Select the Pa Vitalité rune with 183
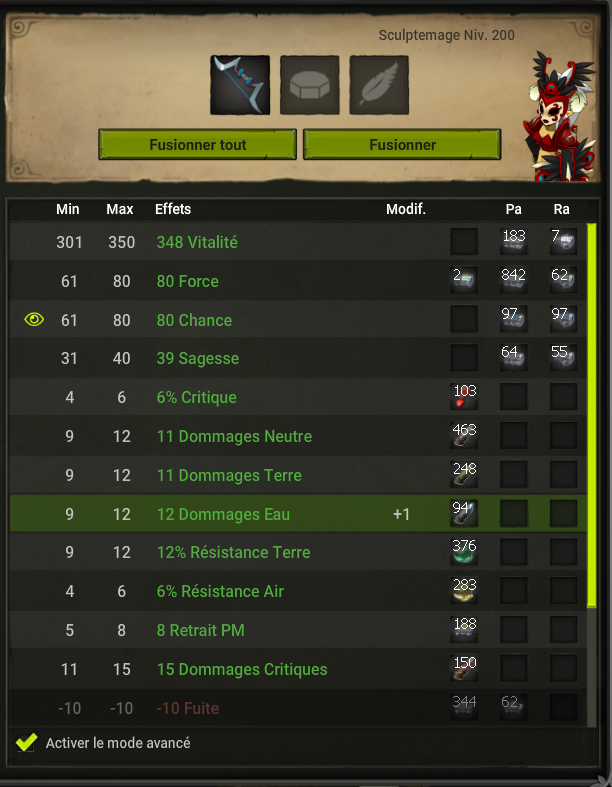This screenshot has width=612, height=787. (x=514, y=241)
